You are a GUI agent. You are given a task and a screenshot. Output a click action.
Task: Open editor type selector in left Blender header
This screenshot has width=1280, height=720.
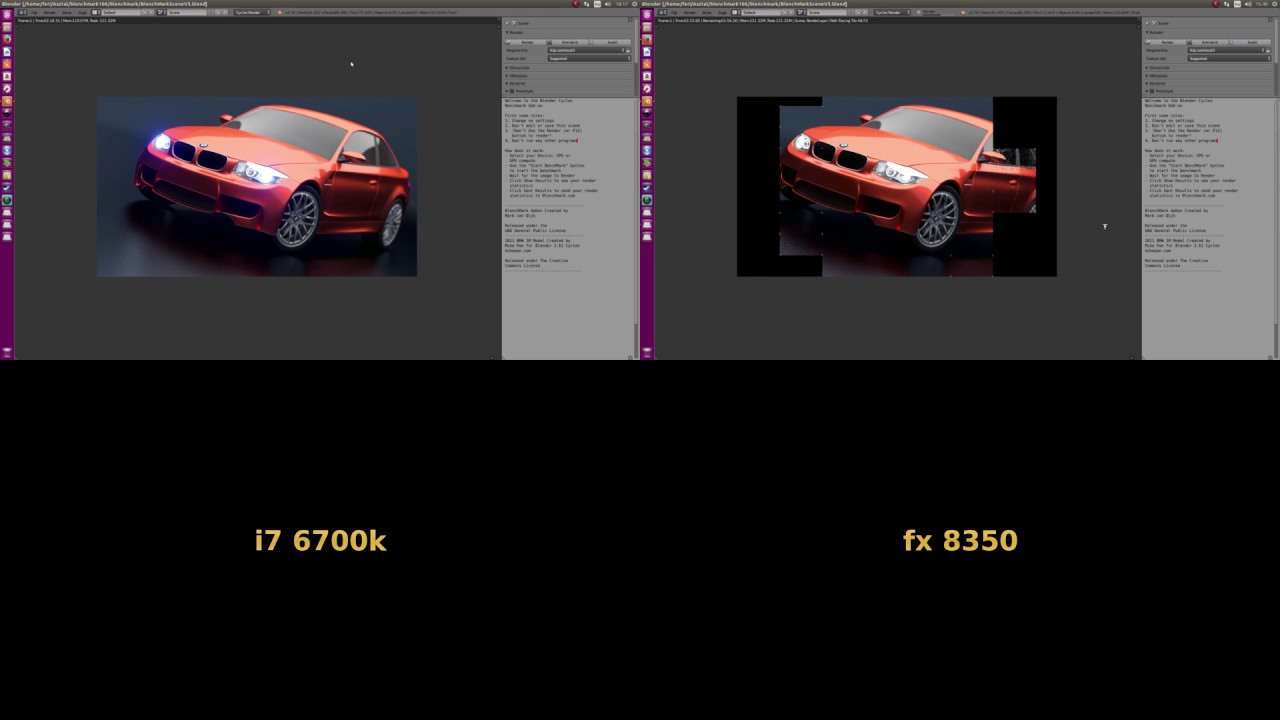pyautogui.click(x=22, y=12)
